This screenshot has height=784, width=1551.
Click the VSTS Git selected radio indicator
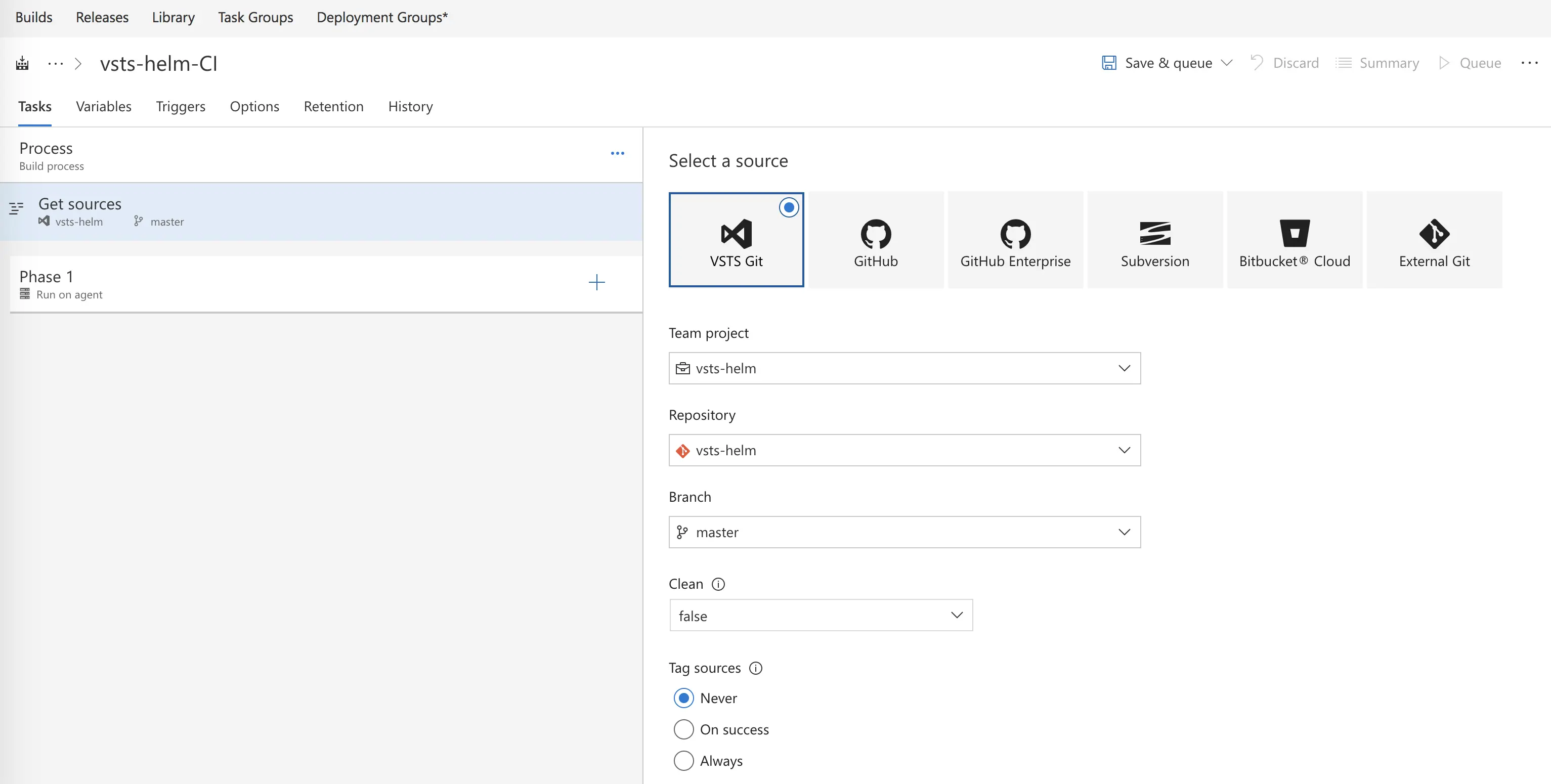click(789, 207)
